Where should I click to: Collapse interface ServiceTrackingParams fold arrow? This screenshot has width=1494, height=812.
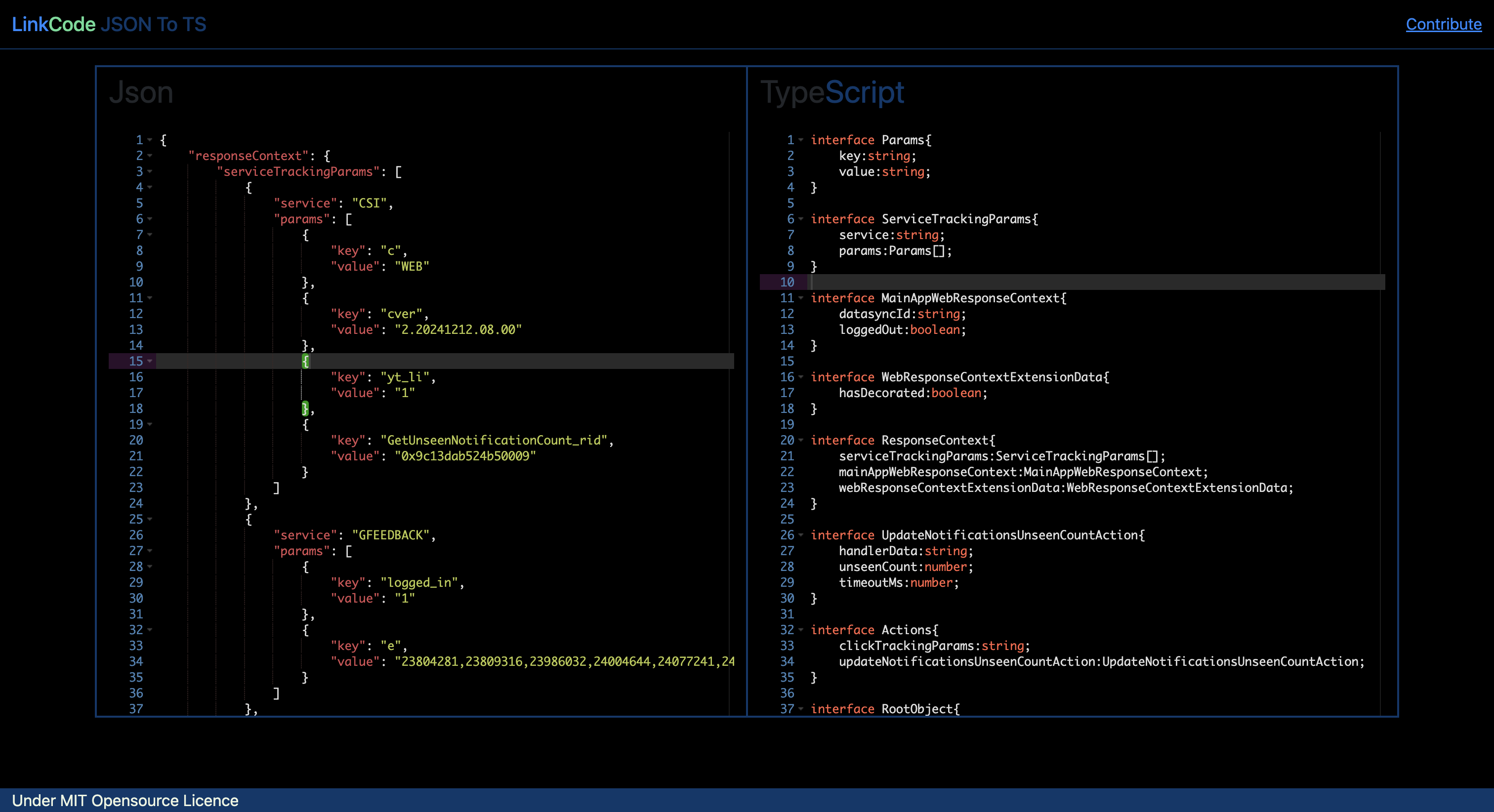[x=801, y=219]
